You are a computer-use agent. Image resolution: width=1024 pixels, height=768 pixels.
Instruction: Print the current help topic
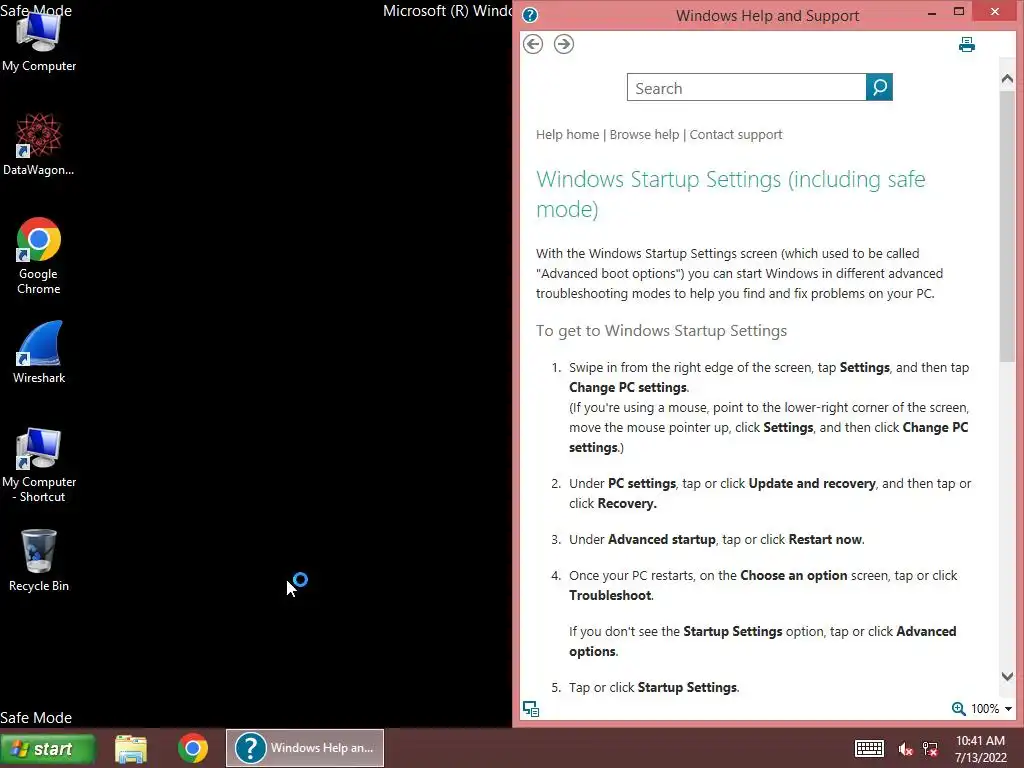(x=967, y=44)
